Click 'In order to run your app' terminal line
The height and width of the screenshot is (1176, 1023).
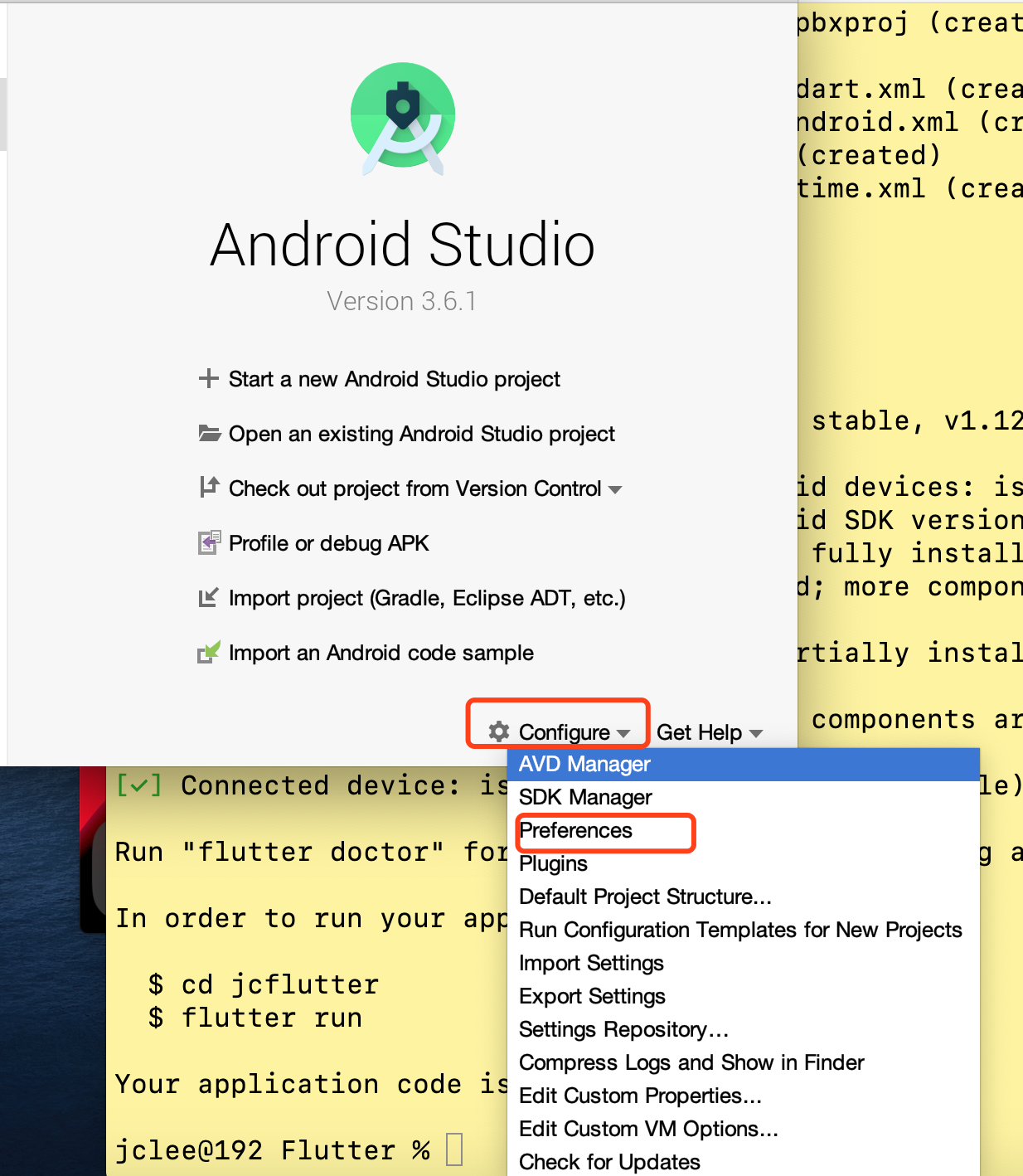pyautogui.click(x=311, y=918)
